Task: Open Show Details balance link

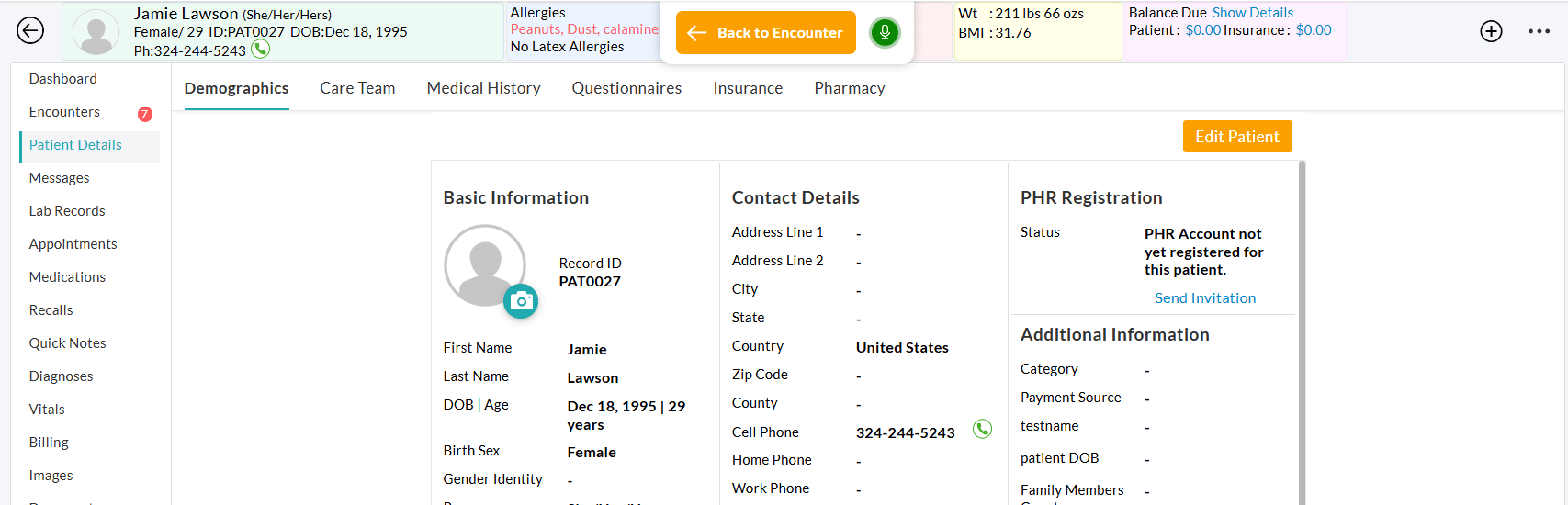Action: [1252, 13]
